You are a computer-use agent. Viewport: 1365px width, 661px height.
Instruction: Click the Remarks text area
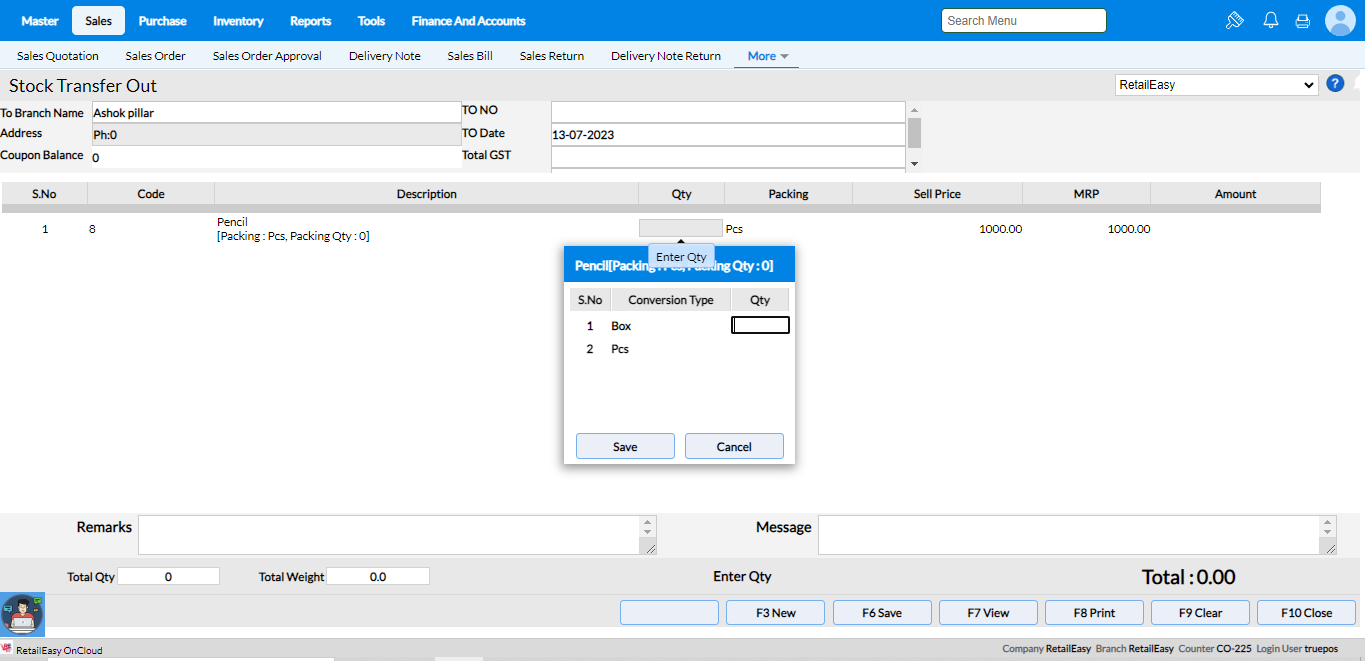click(390, 534)
